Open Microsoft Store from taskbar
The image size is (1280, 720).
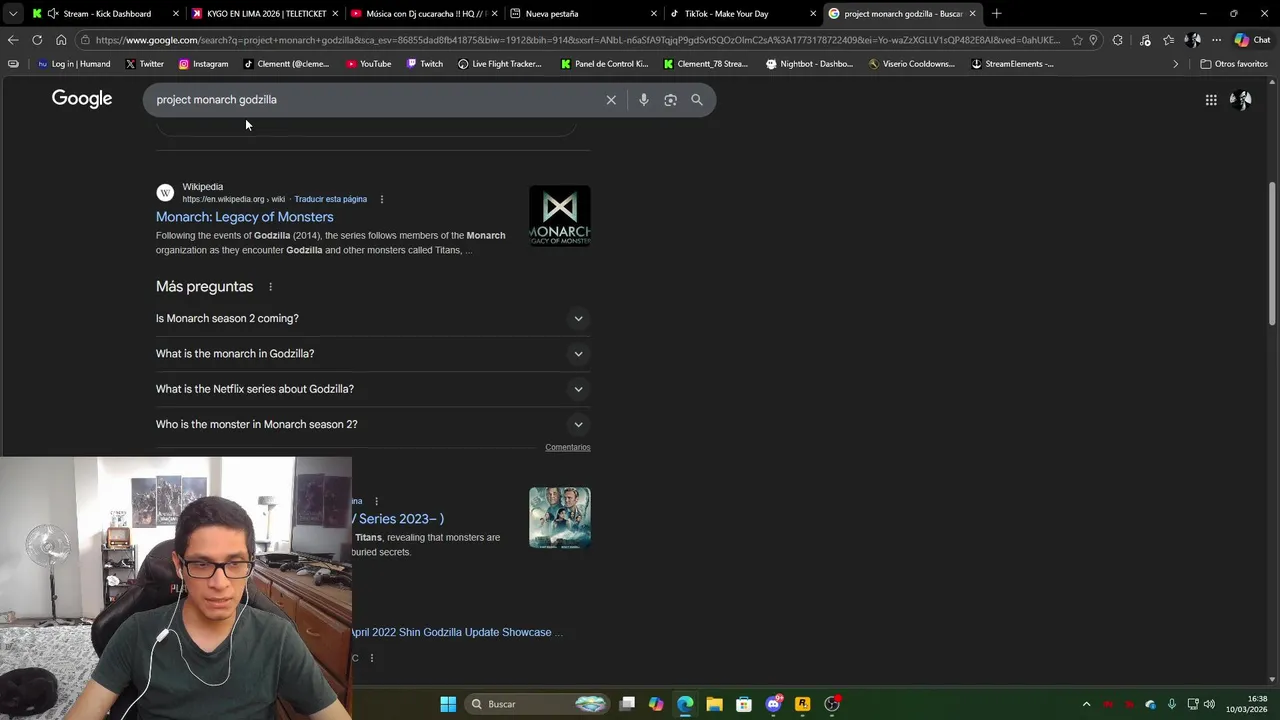(744, 704)
